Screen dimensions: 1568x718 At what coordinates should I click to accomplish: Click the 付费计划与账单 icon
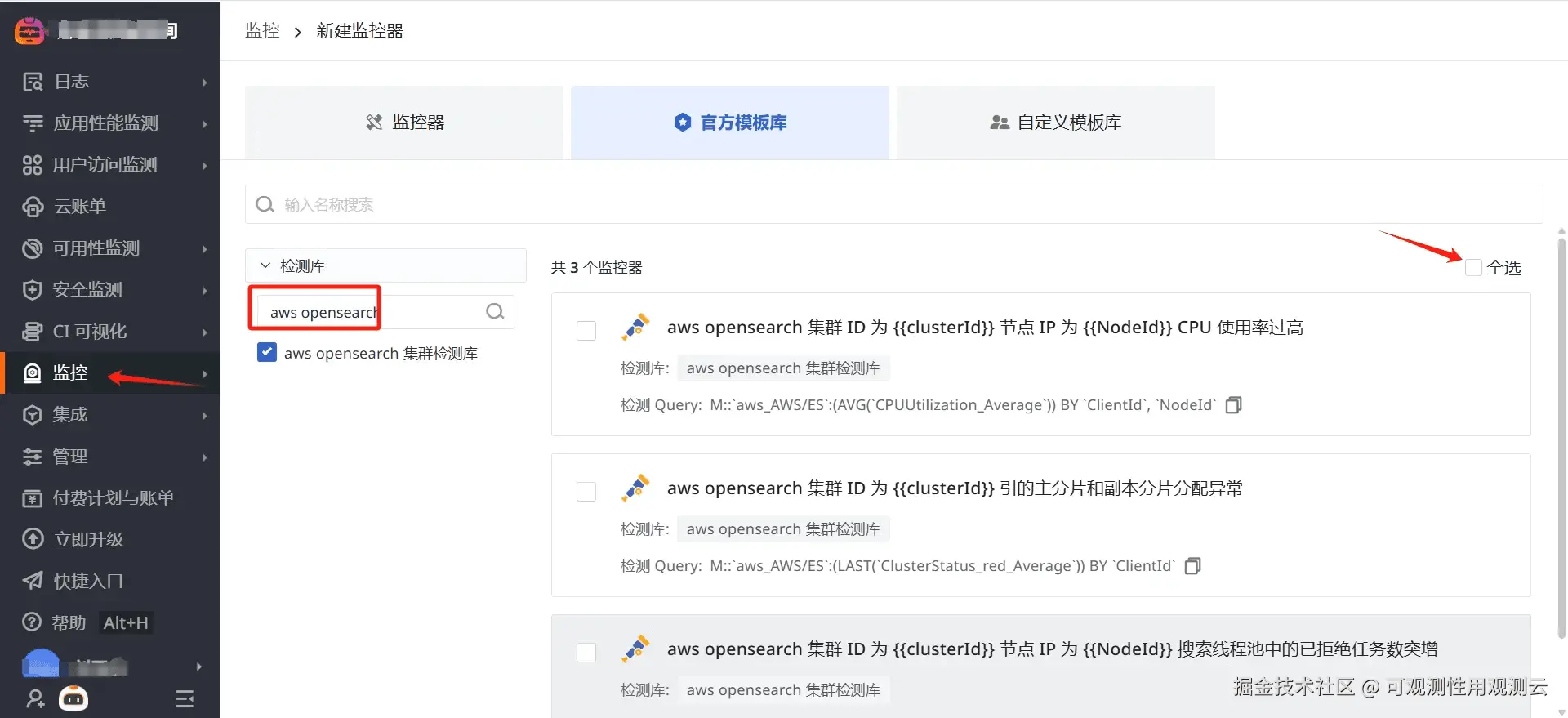click(x=33, y=498)
